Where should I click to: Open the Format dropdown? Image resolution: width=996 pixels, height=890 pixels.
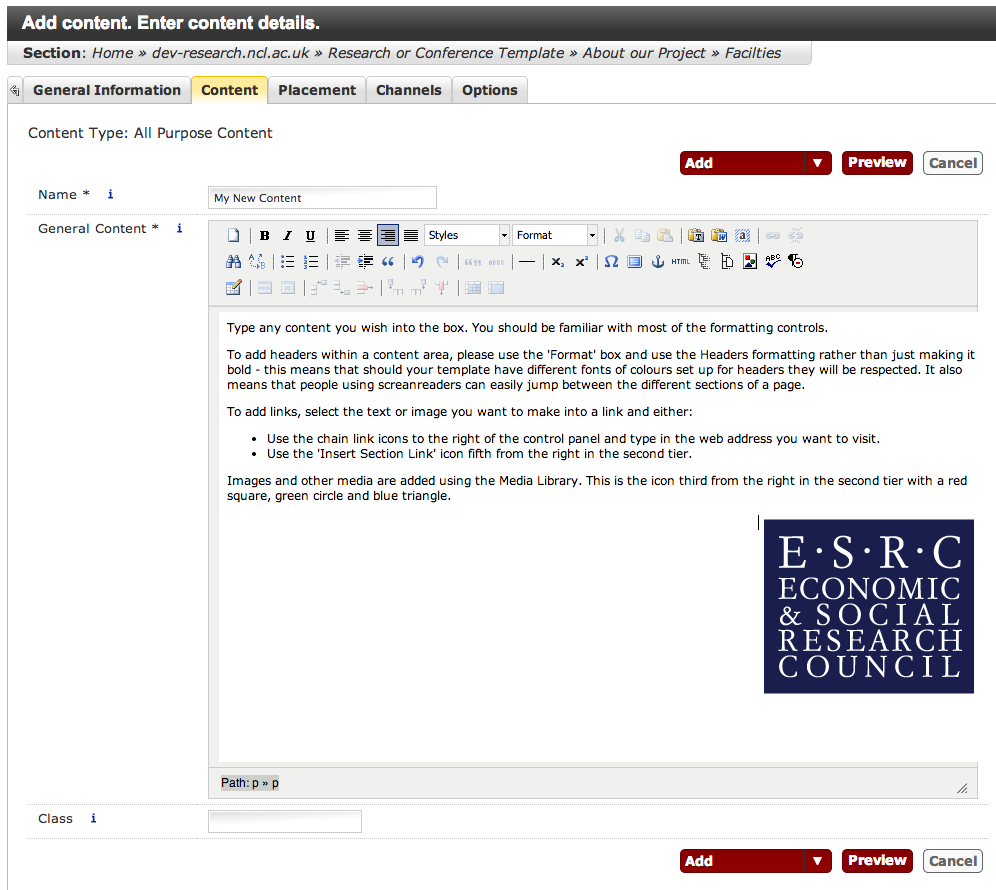[555, 235]
